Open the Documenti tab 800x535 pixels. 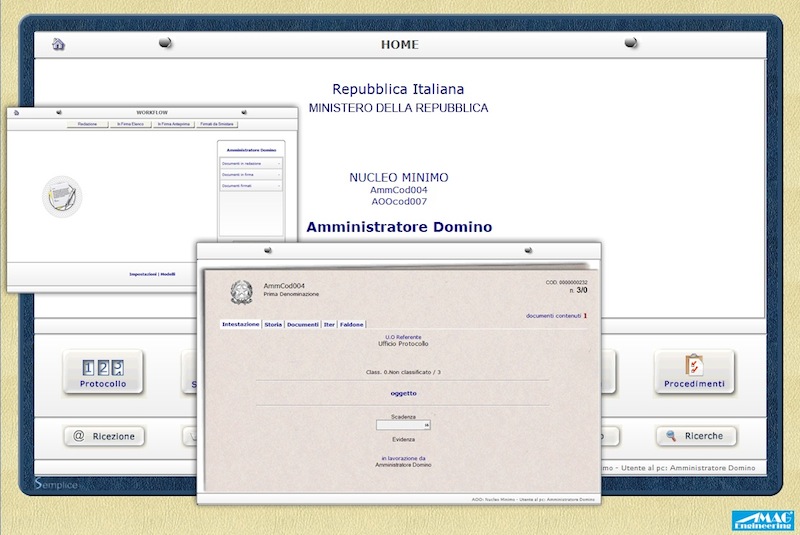(x=303, y=324)
